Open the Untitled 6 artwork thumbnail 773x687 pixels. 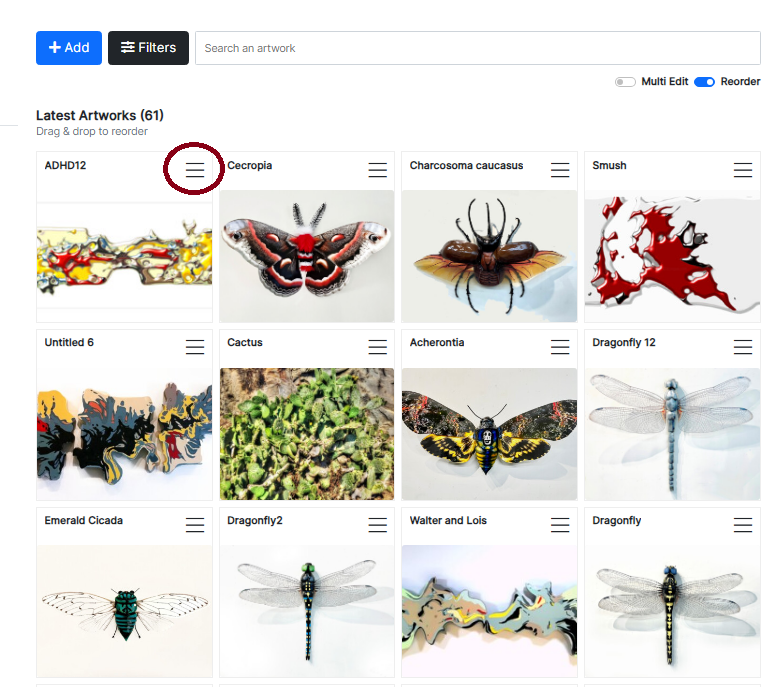(124, 434)
